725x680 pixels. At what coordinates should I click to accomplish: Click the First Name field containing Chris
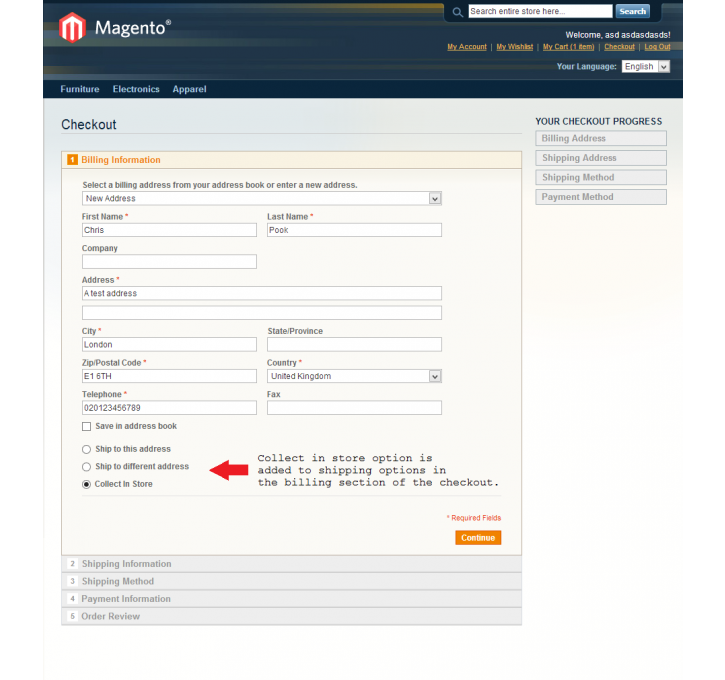[x=169, y=230]
